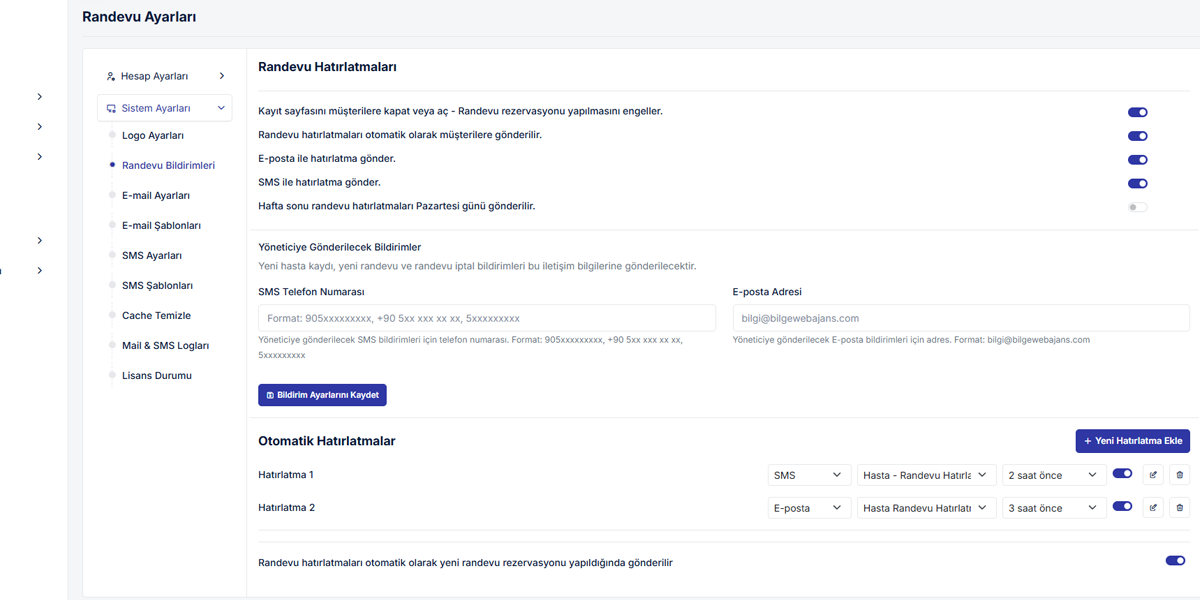Click the edit icon for Hatırlatma 1
Viewport: 1200px width, 600px height.
click(x=1153, y=475)
